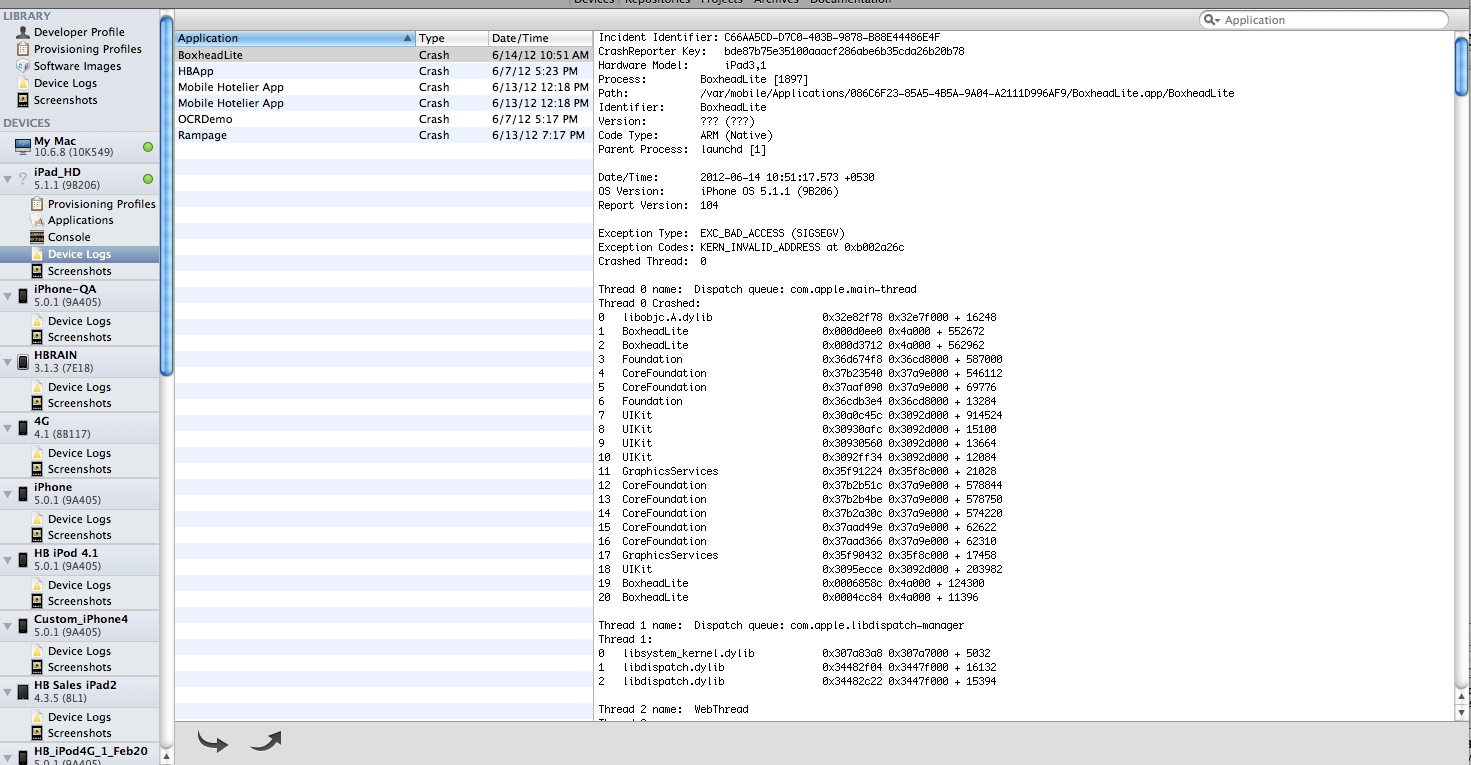The width and height of the screenshot is (1471, 765).
Task: Select HBApp crash log row
Action: [x=384, y=71]
